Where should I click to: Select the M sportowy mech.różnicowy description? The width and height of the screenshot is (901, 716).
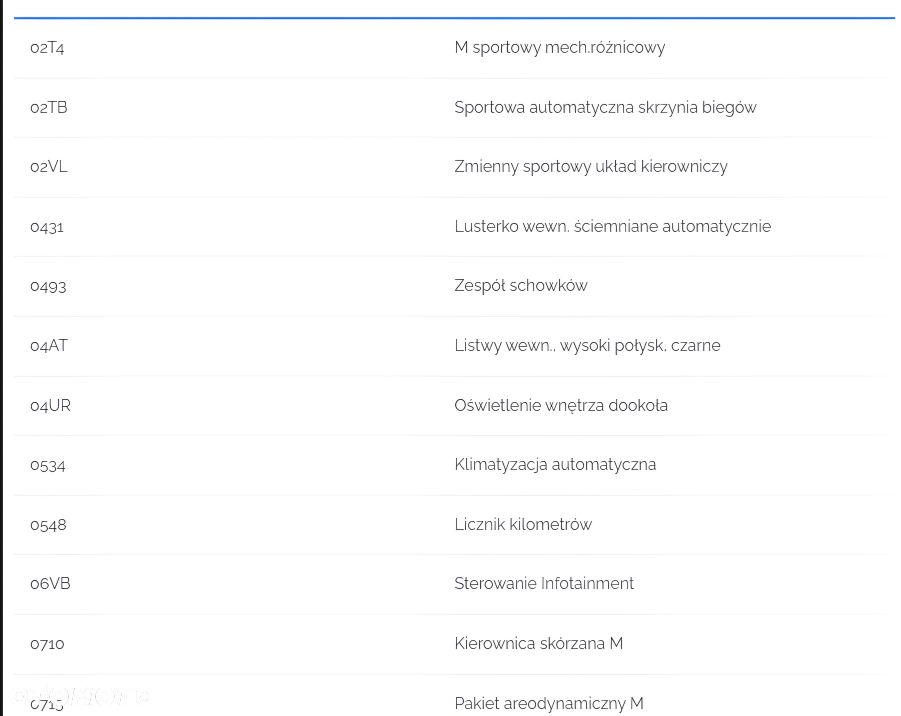tap(559, 48)
